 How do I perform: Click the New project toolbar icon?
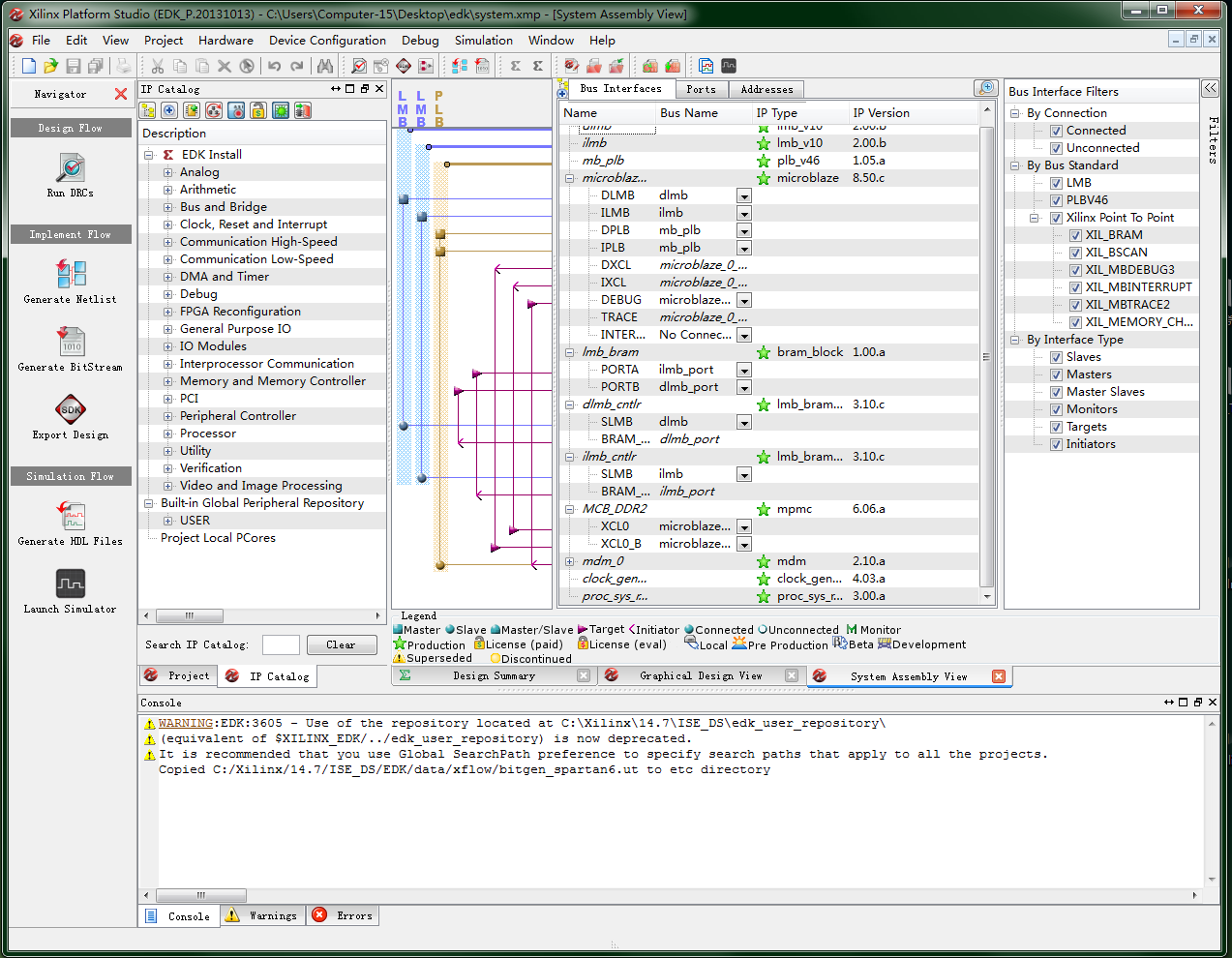[29, 66]
